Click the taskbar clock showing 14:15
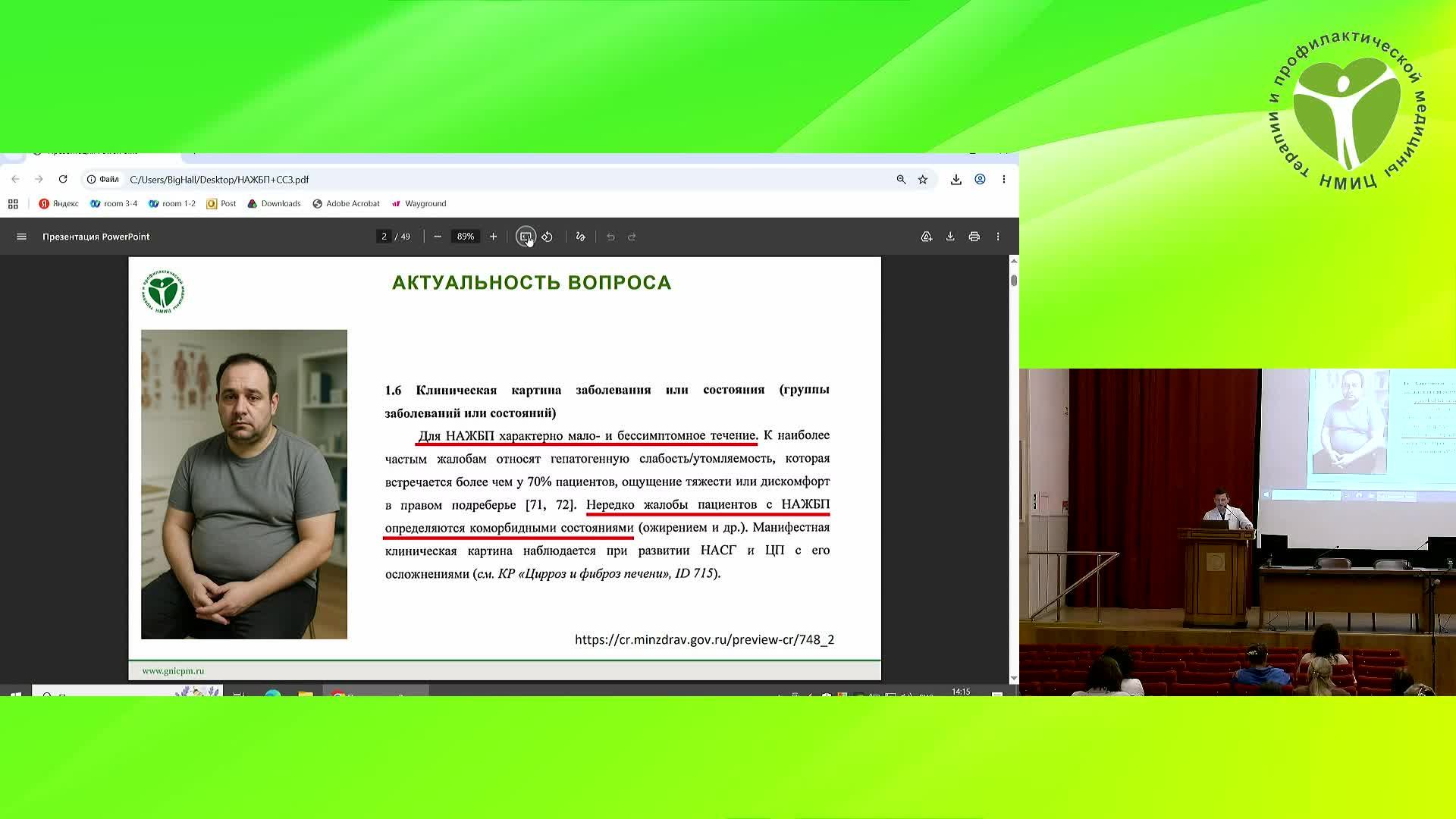 tap(961, 692)
